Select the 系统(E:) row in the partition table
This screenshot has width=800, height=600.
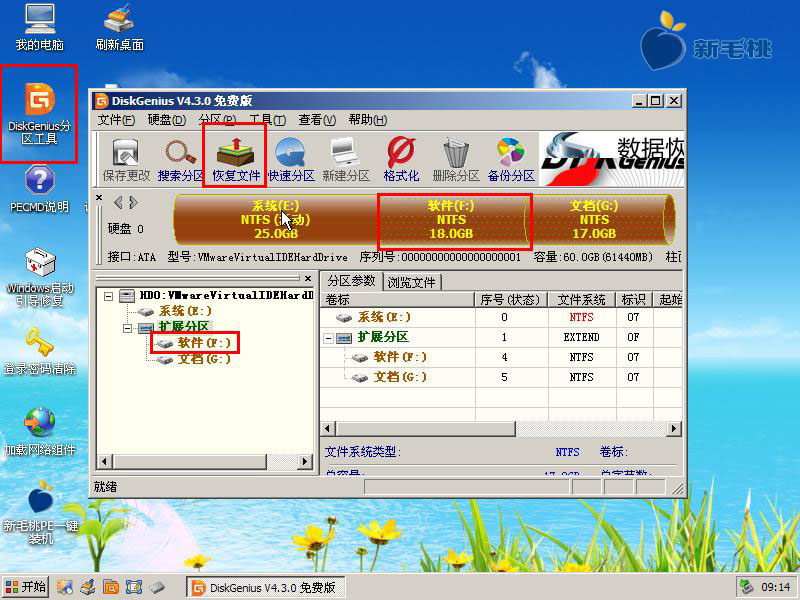click(x=501, y=317)
